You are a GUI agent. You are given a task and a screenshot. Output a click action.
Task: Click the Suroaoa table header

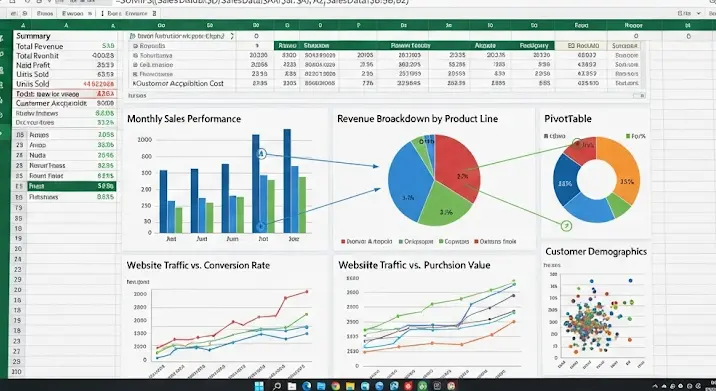[624, 46]
